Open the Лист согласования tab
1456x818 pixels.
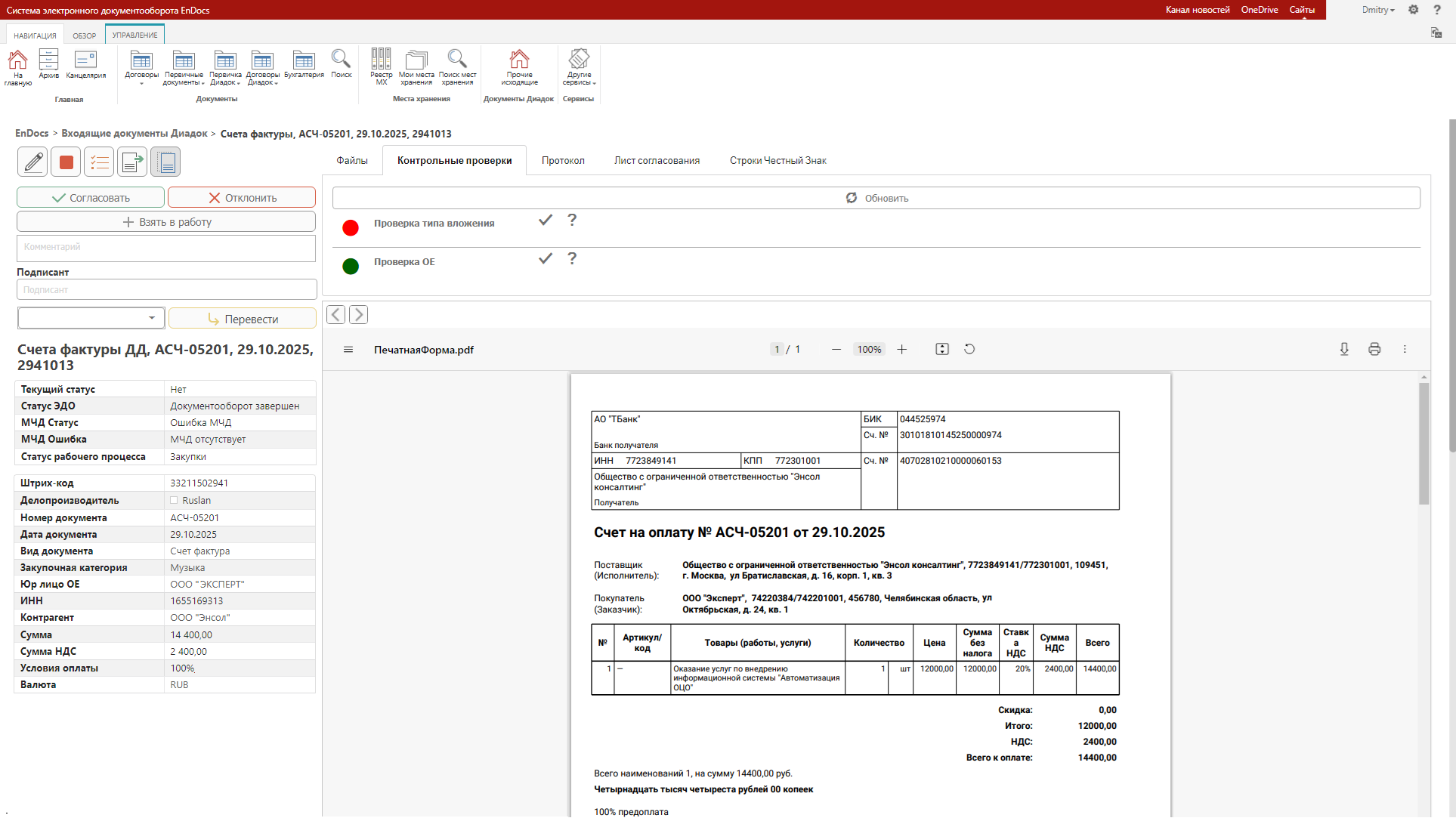(657, 160)
